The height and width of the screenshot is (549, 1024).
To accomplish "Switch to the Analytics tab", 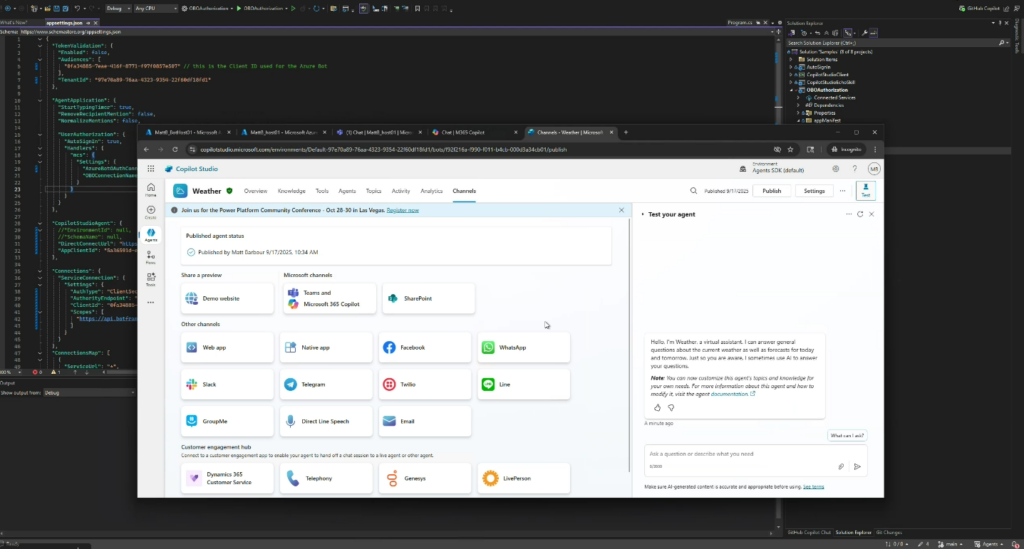I will 431,191.
